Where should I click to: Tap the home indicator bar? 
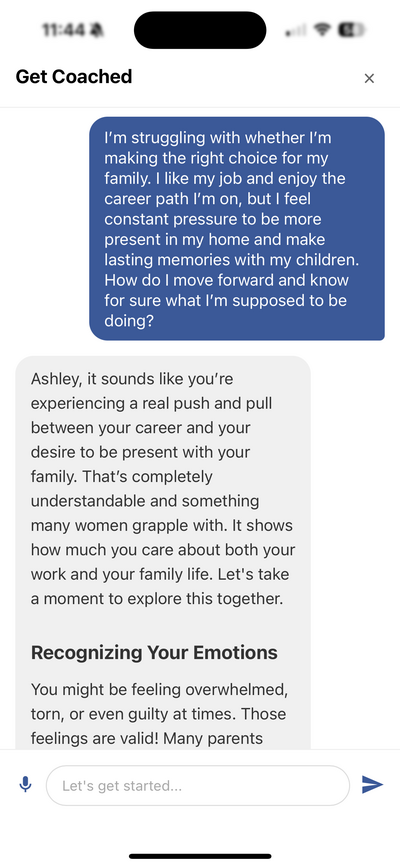200,856
